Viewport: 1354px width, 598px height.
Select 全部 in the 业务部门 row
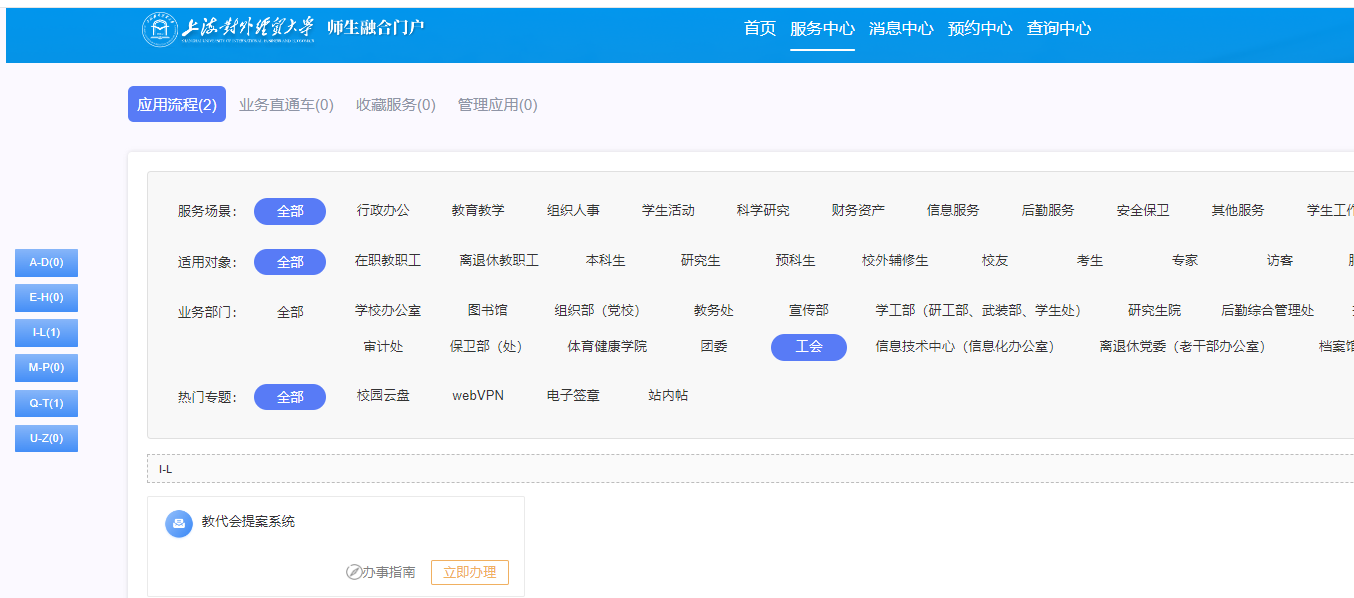pyautogui.click(x=290, y=312)
